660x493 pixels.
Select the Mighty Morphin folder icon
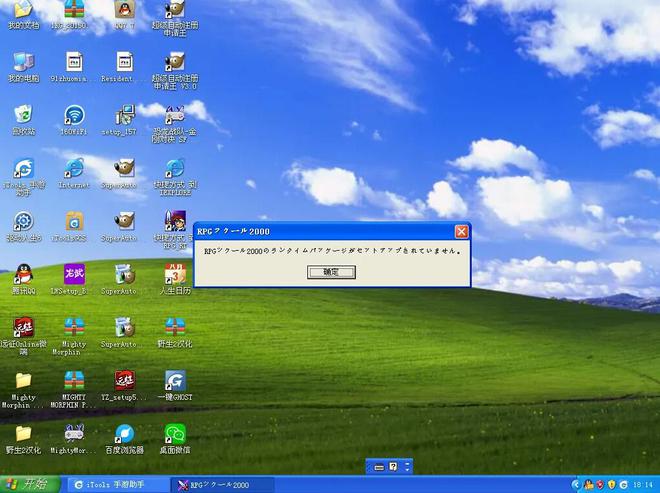pyautogui.click(x=22, y=390)
